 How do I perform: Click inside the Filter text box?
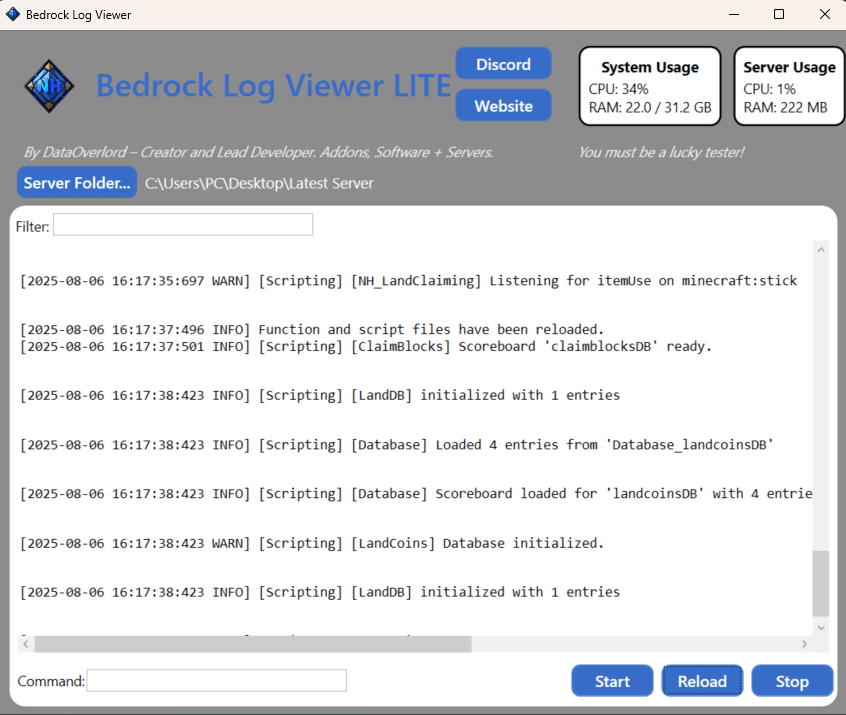tap(182, 224)
